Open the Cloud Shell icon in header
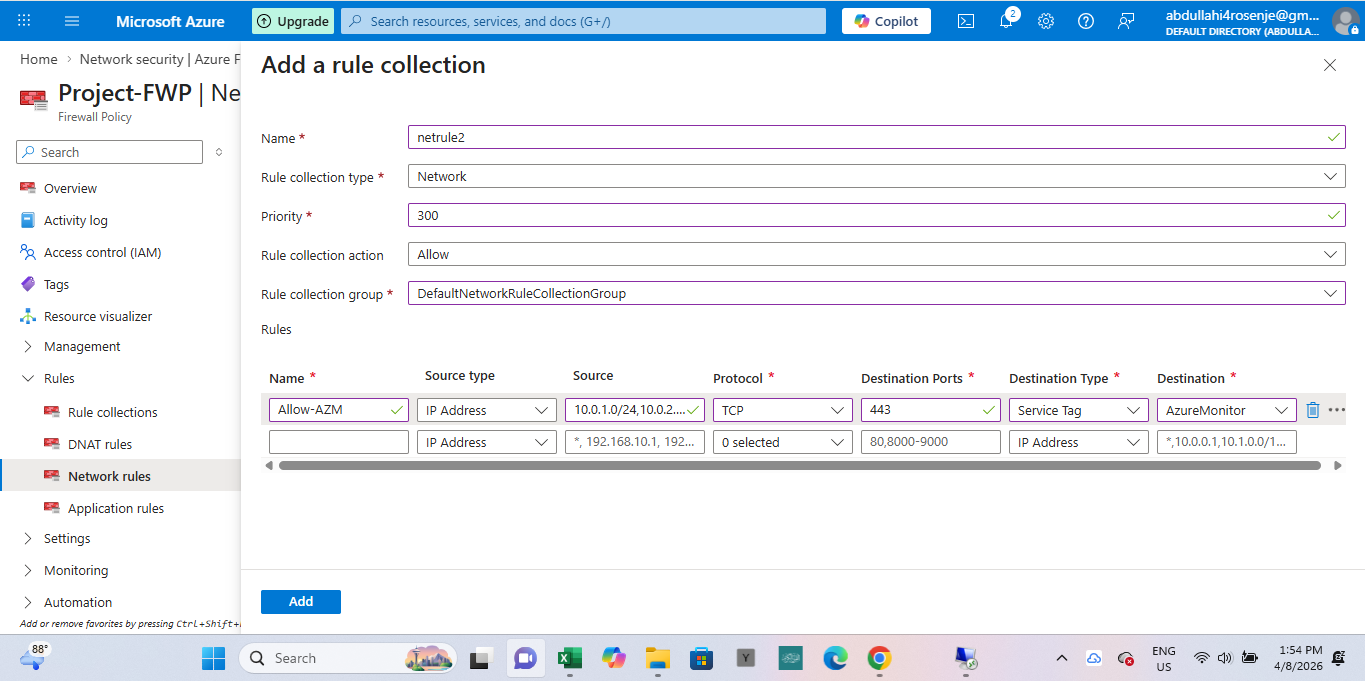Screen dimensions: 1365x681 coord(966,21)
